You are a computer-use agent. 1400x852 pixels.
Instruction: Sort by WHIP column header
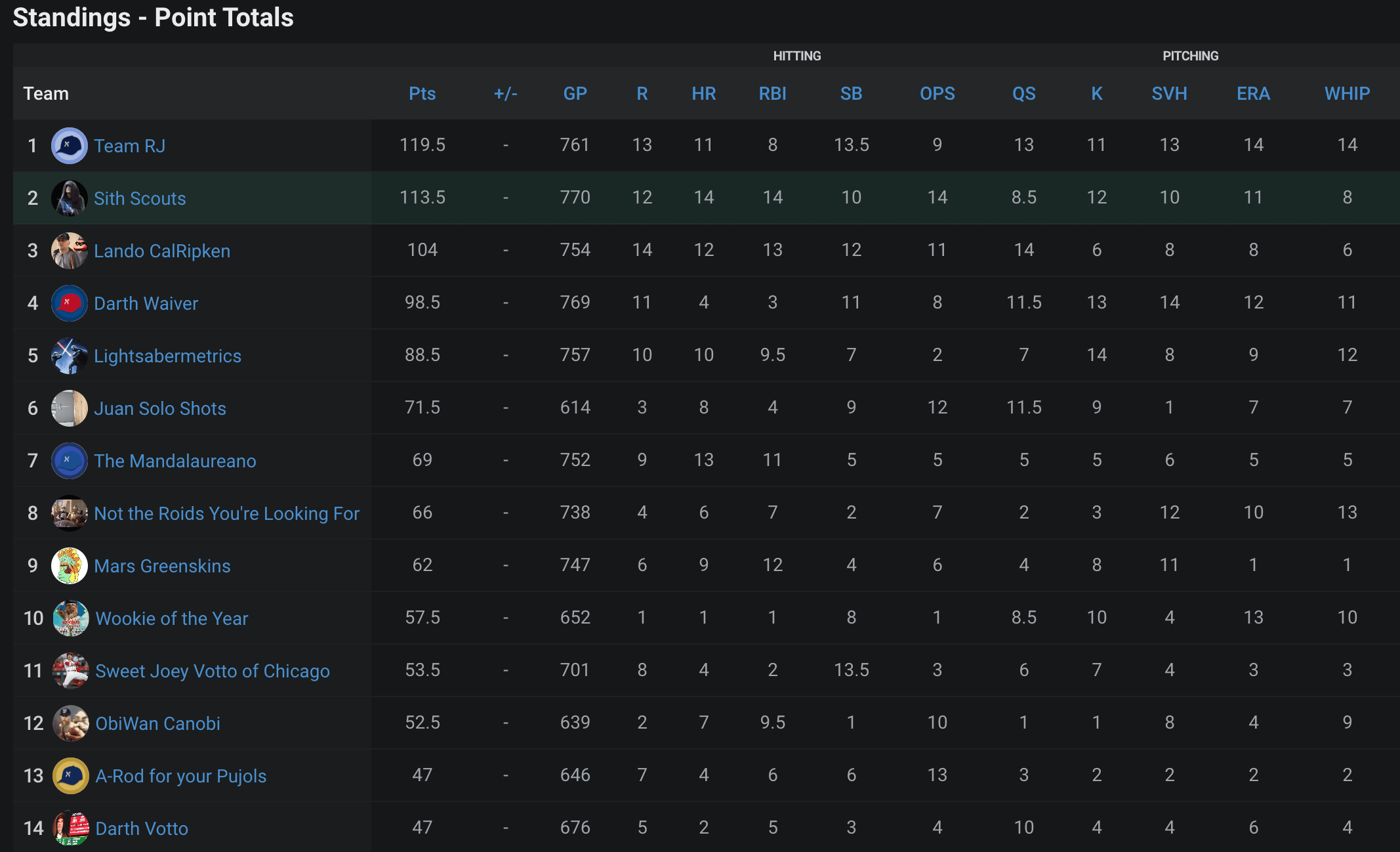[x=1348, y=93]
